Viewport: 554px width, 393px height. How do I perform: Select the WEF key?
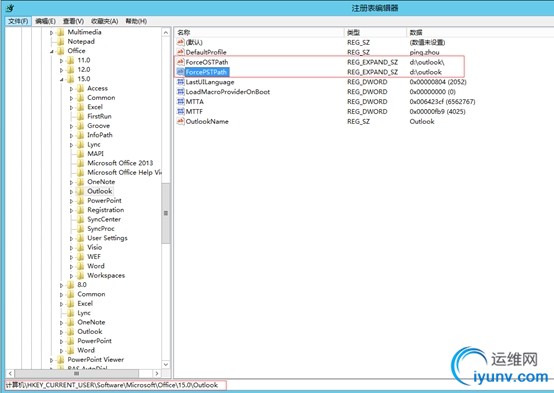94,257
